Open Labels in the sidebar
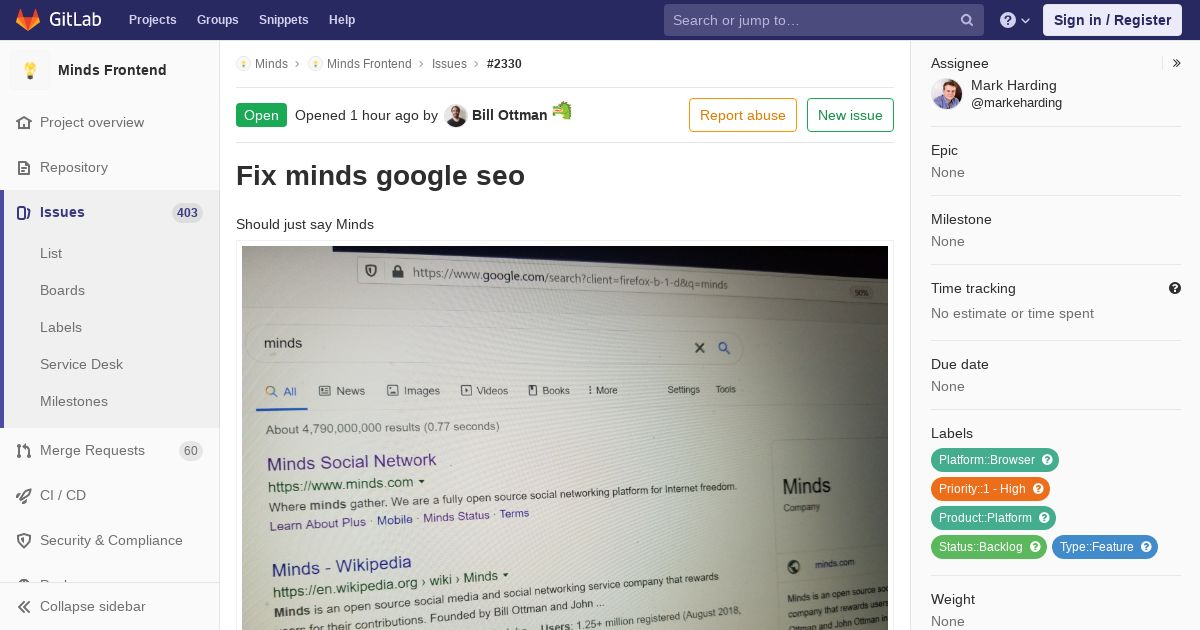The height and width of the screenshot is (630, 1200). coord(61,328)
